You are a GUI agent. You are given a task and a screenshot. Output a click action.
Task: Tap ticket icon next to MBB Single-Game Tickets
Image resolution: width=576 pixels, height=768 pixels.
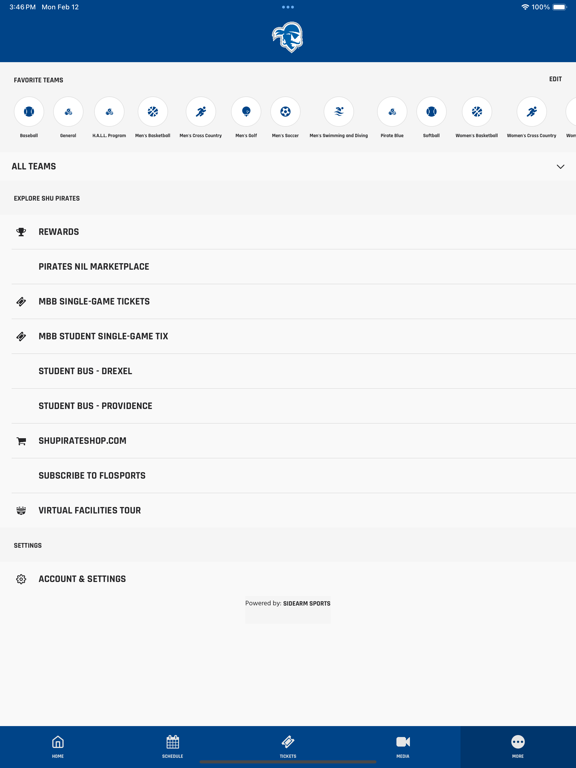coord(21,302)
